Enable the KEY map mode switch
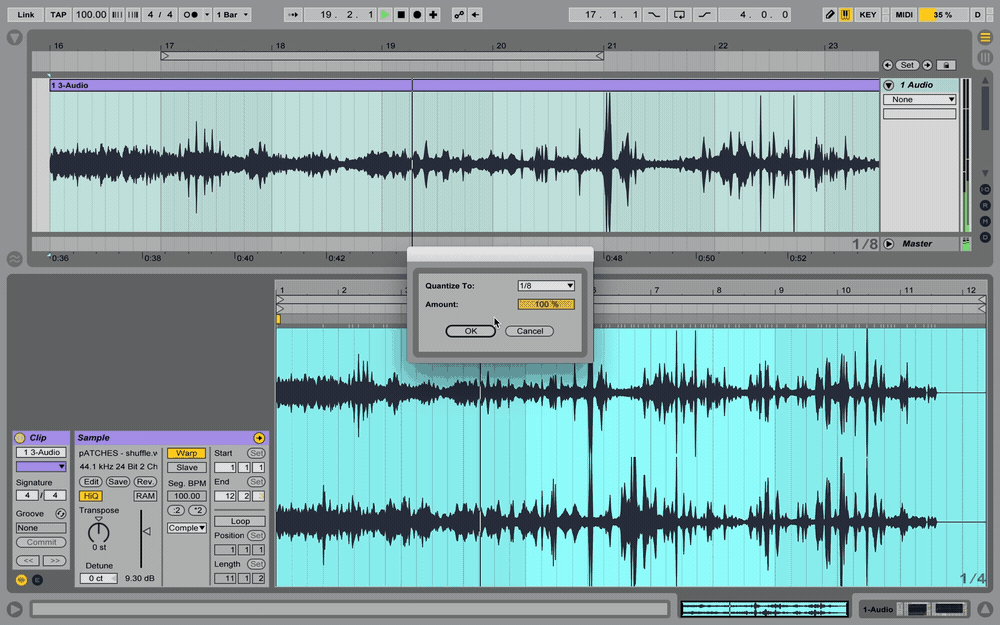The image size is (1000, 625). coord(867,15)
